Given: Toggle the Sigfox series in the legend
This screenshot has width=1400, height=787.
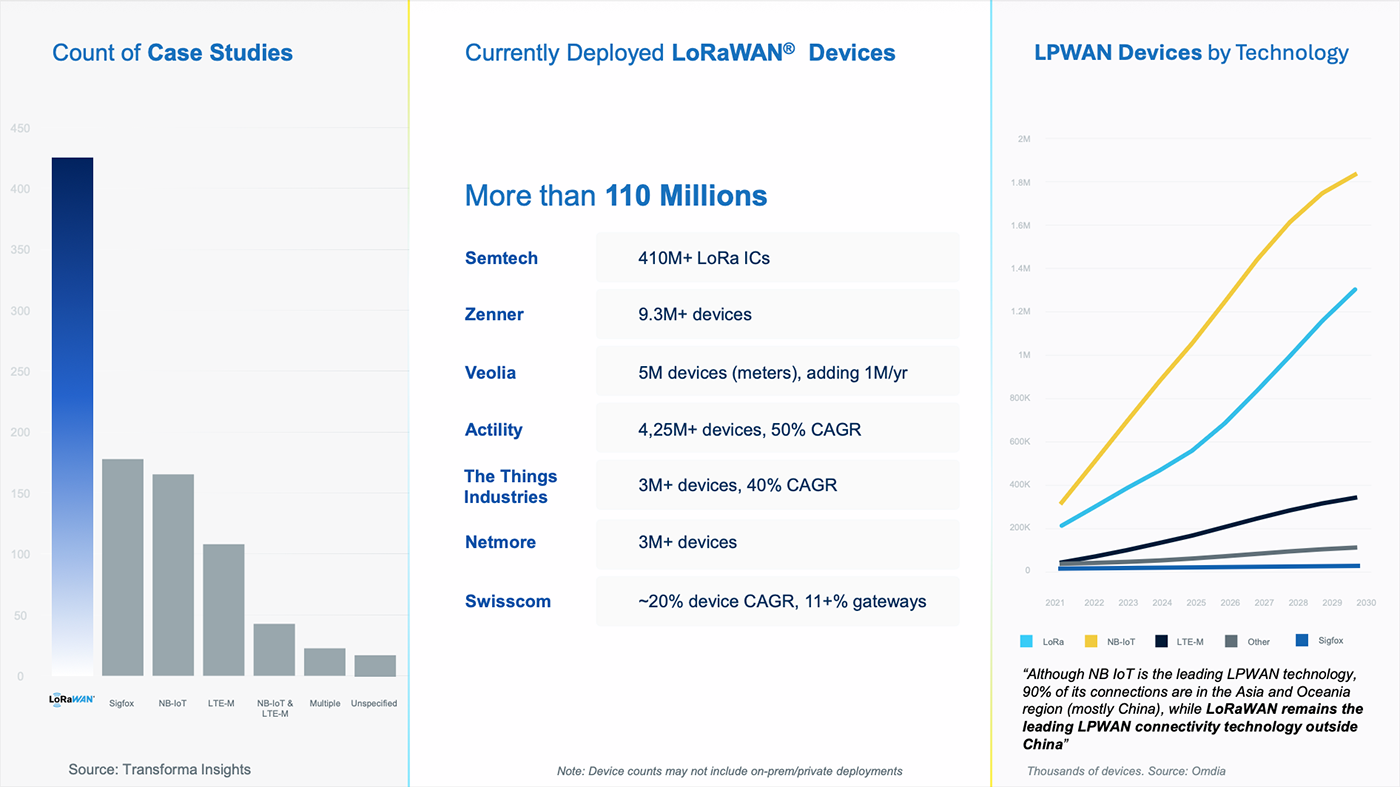Looking at the screenshot, I should pyautogui.click(x=1318, y=640).
